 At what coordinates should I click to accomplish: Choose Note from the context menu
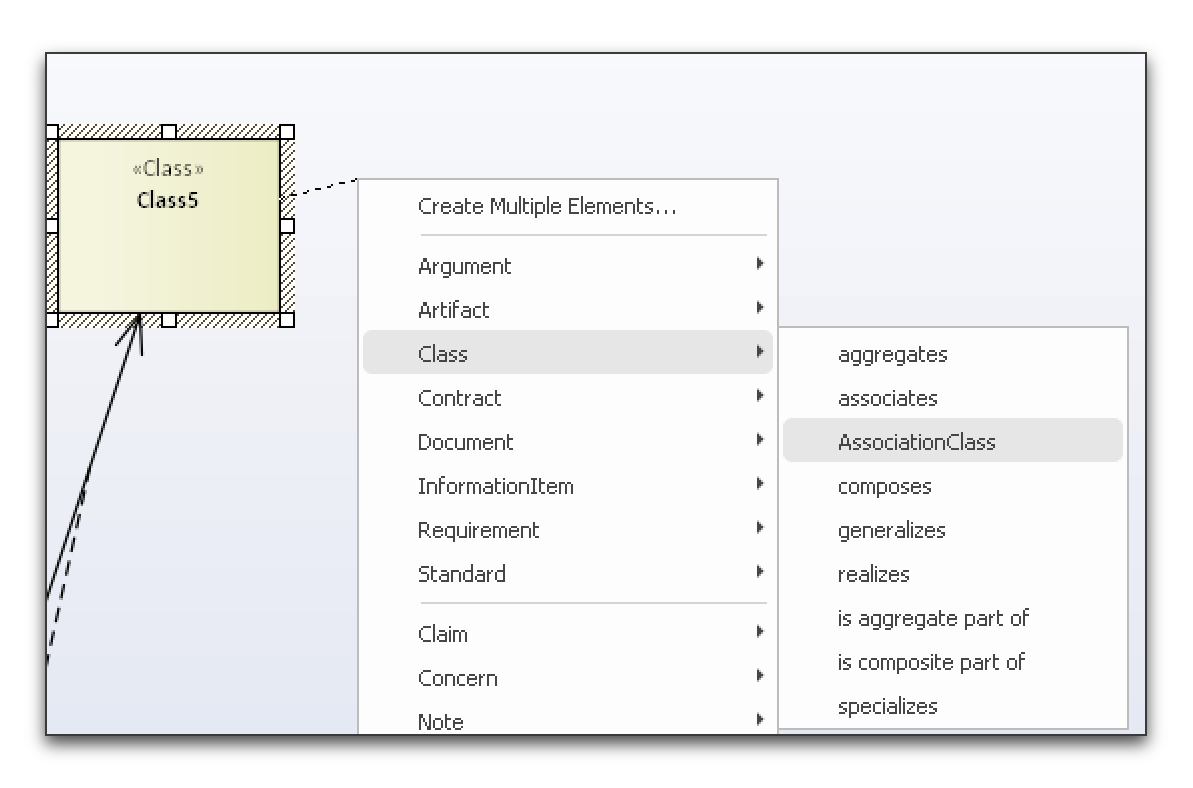pyautogui.click(x=440, y=720)
